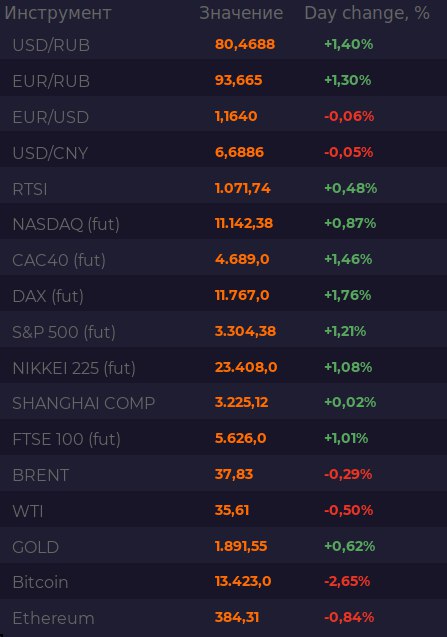The image size is (447, 637).
Task: Choose the USD/CNY instrument label
Action: pyautogui.click(x=50, y=153)
